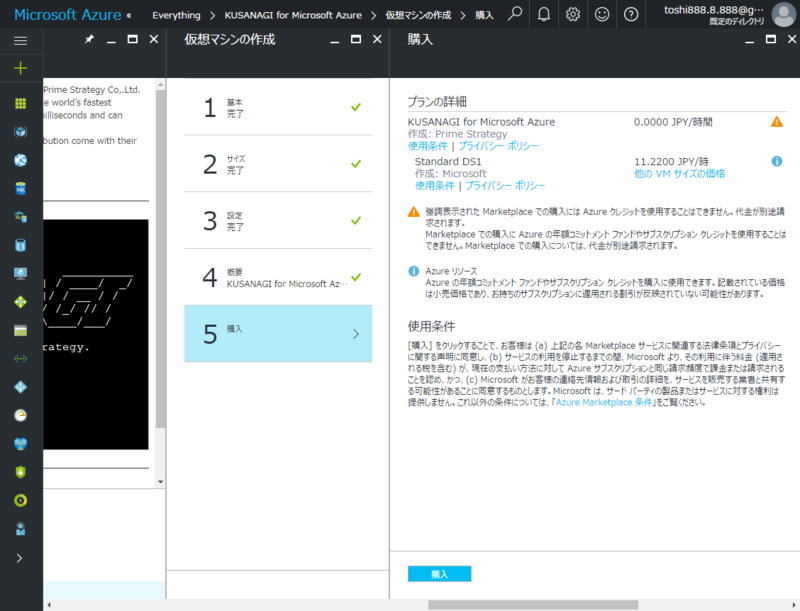Screen dimensions: 800x611
Task: Click account name toshi888.8.888@g…
Action: (714, 9)
